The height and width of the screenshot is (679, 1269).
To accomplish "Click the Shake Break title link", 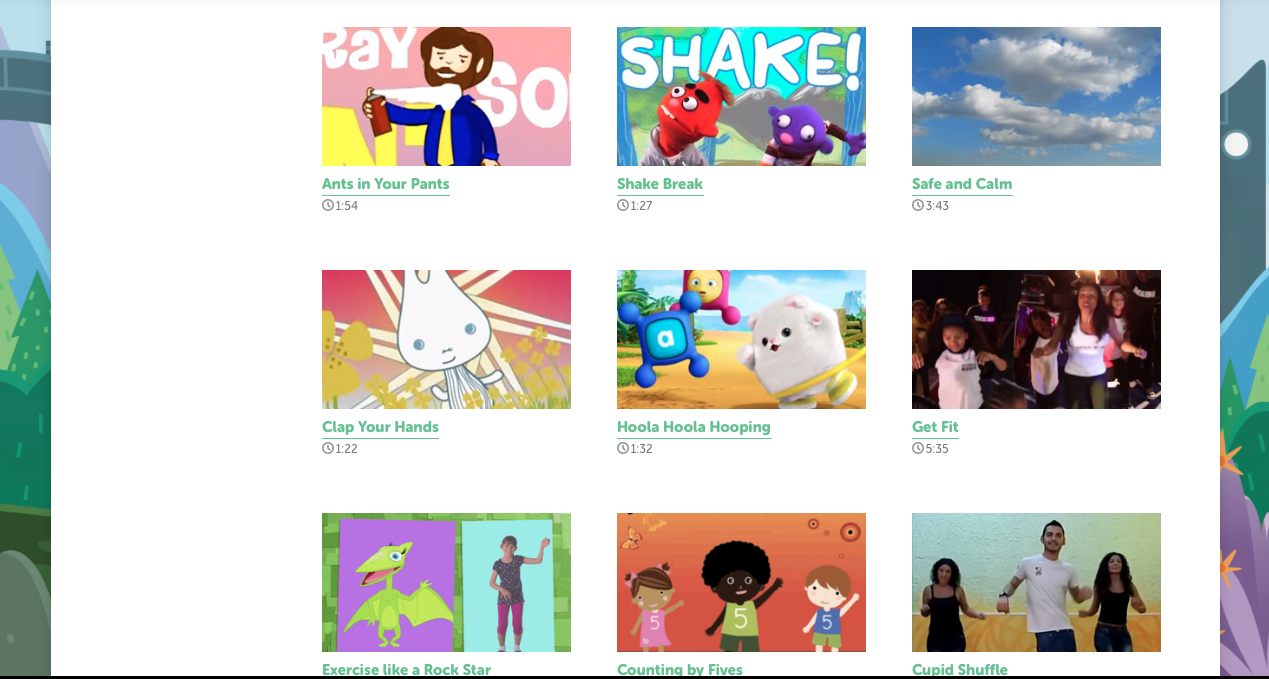I will click(660, 184).
